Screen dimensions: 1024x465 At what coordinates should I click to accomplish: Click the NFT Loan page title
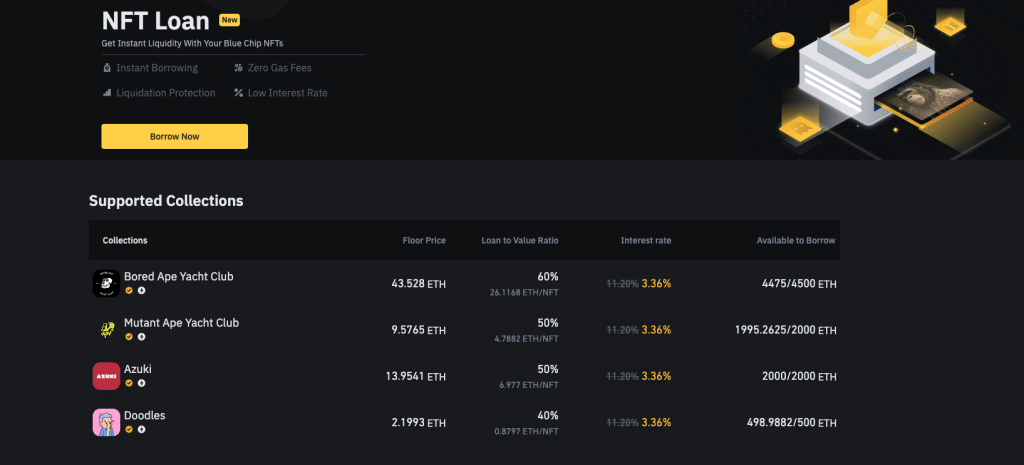click(x=155, y=21)
